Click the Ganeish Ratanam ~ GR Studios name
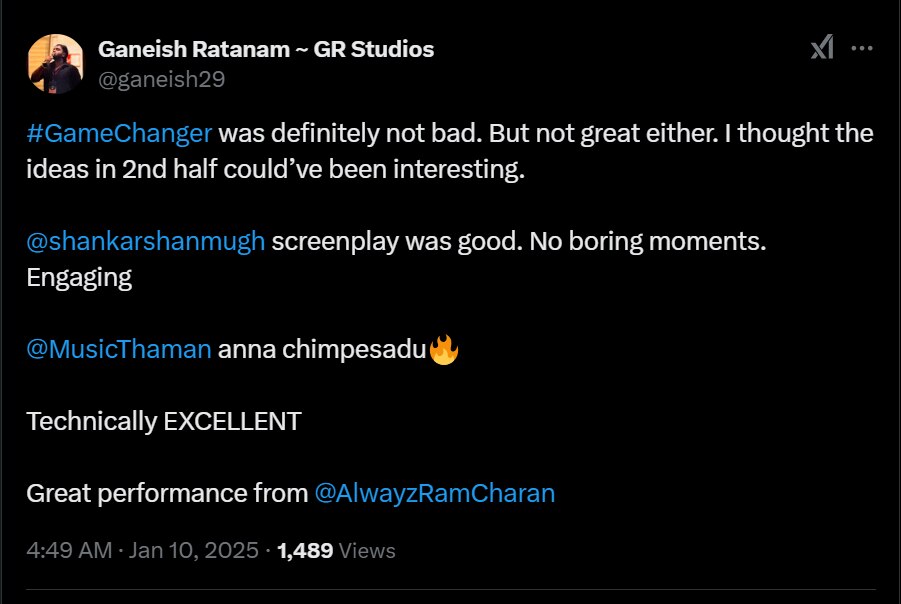This screenshot has width=901, height=604. coord(266,49)
